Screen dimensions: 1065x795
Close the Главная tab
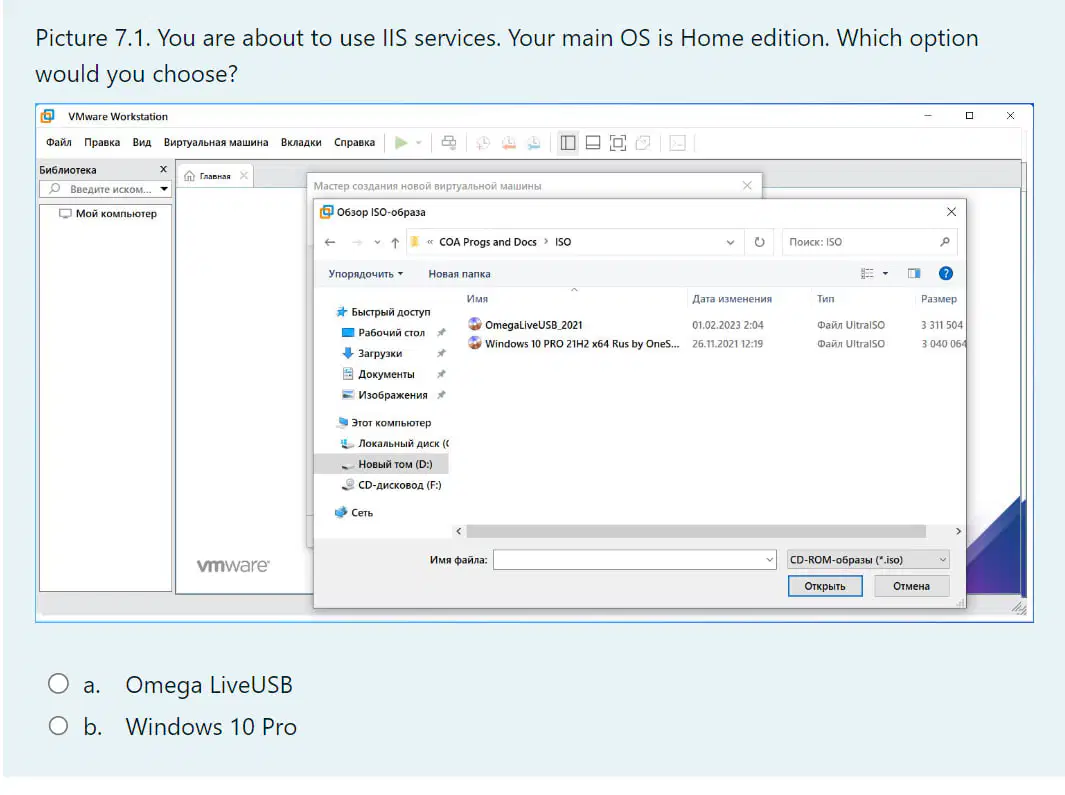pos(244,175)
